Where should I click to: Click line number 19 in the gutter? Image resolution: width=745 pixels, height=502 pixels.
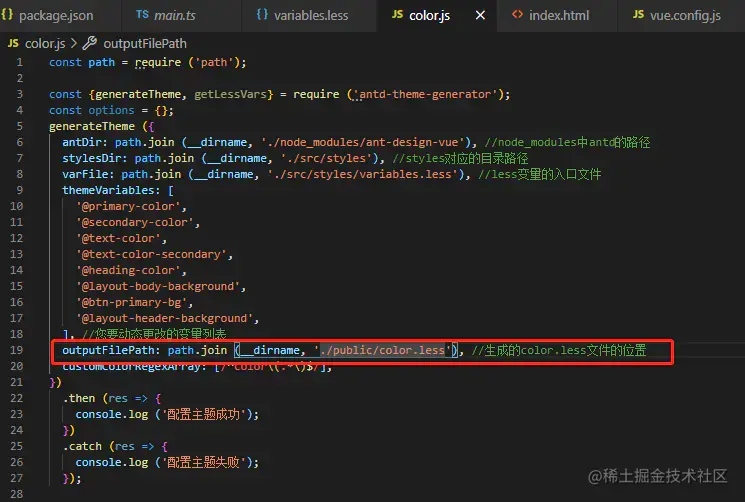[16, 350]
